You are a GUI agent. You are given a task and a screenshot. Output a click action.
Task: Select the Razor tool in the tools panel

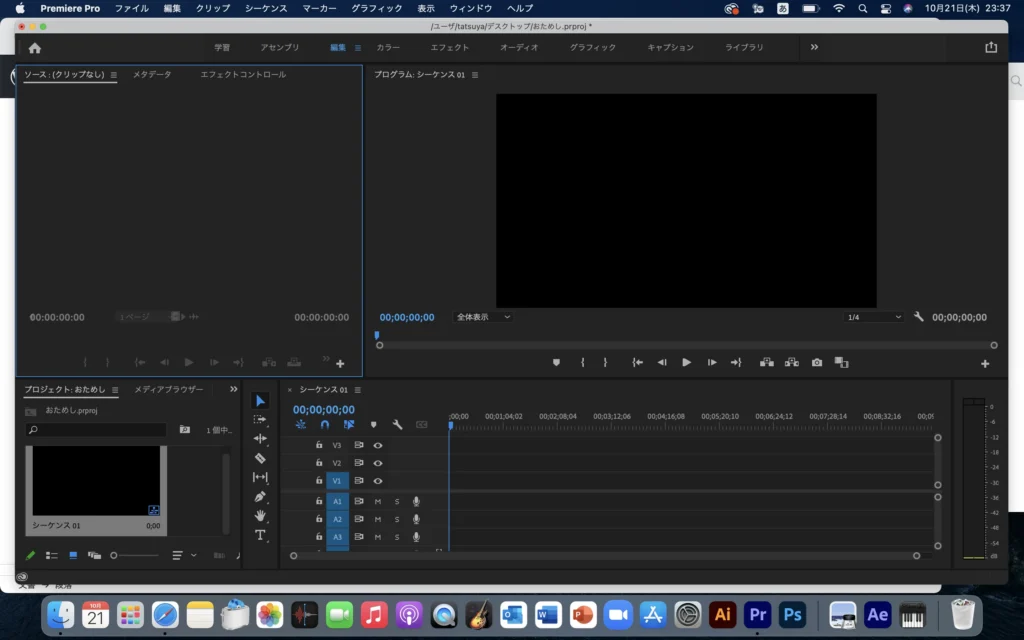coord(260,458)
